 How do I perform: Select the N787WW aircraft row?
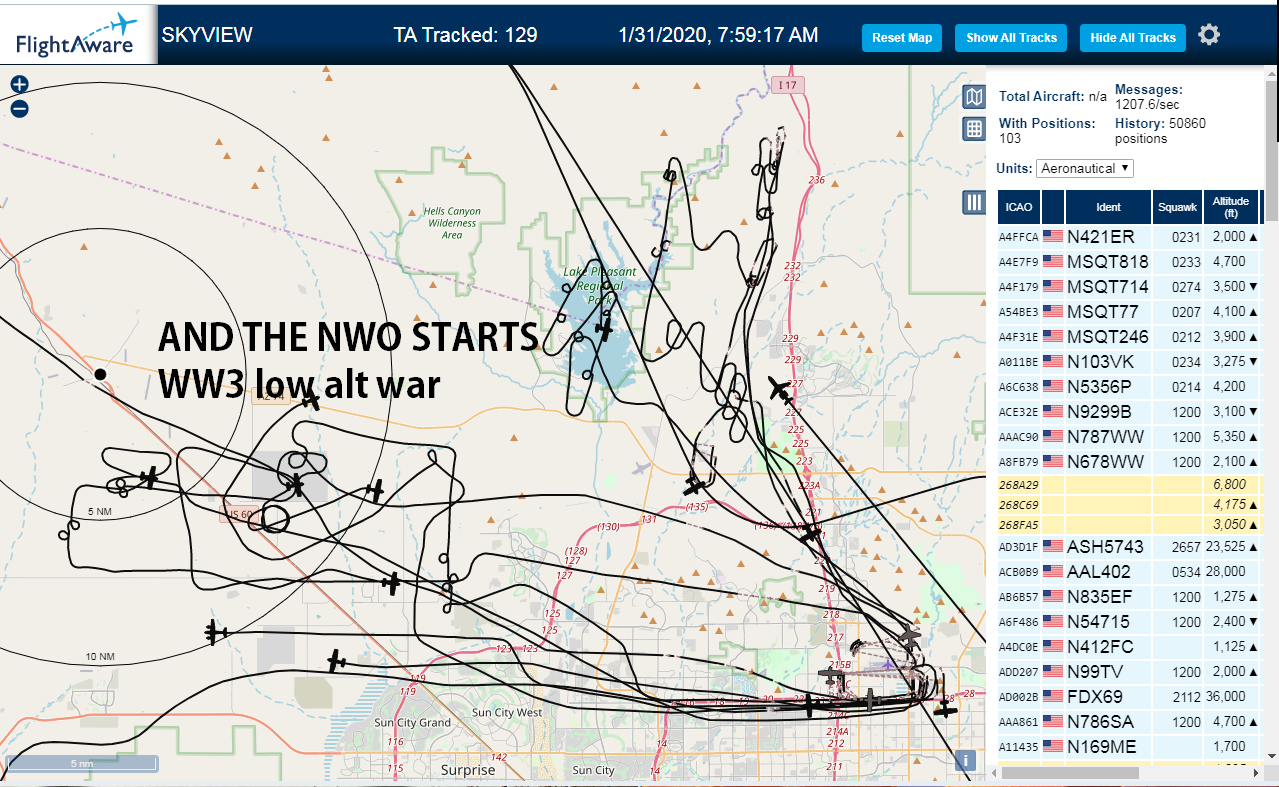click(x=1129, y=437)
